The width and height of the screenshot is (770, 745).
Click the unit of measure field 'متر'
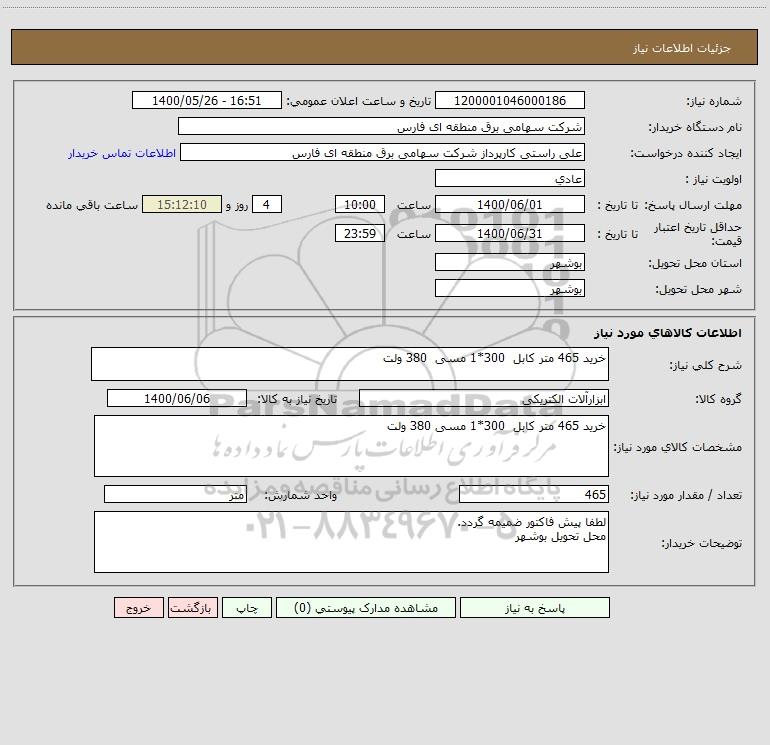pyautogui.click(x=175, y=494)
